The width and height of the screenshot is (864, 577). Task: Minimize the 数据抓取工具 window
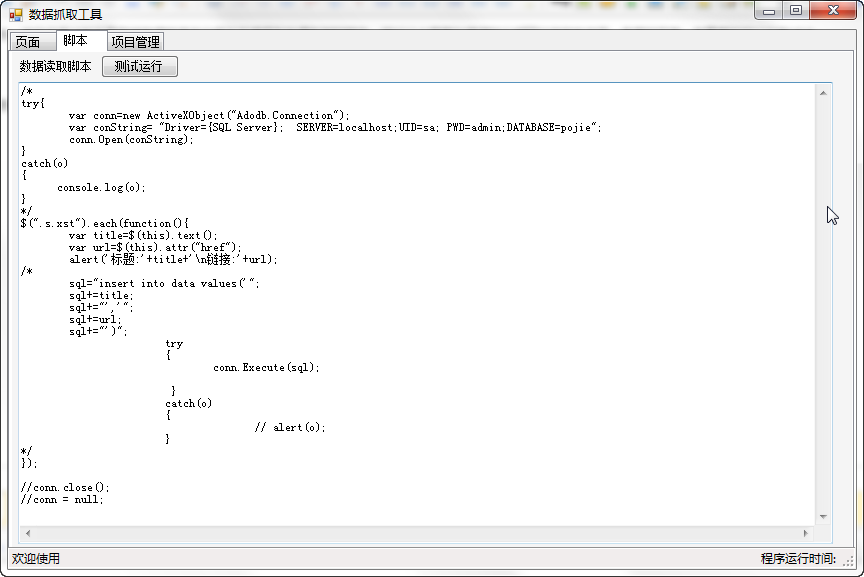(769, 11)
